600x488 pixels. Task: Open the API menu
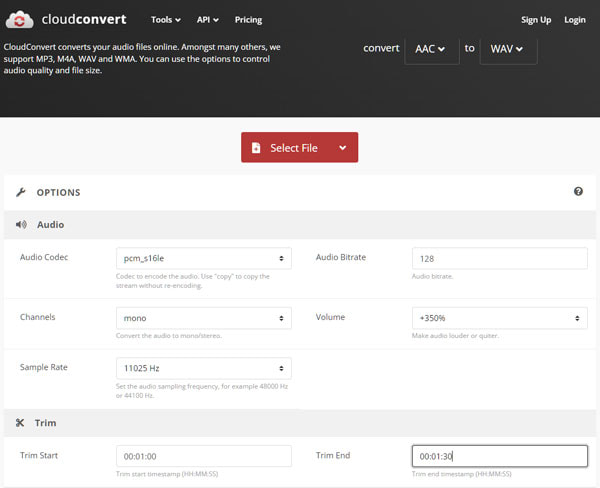tap(207, 20)
